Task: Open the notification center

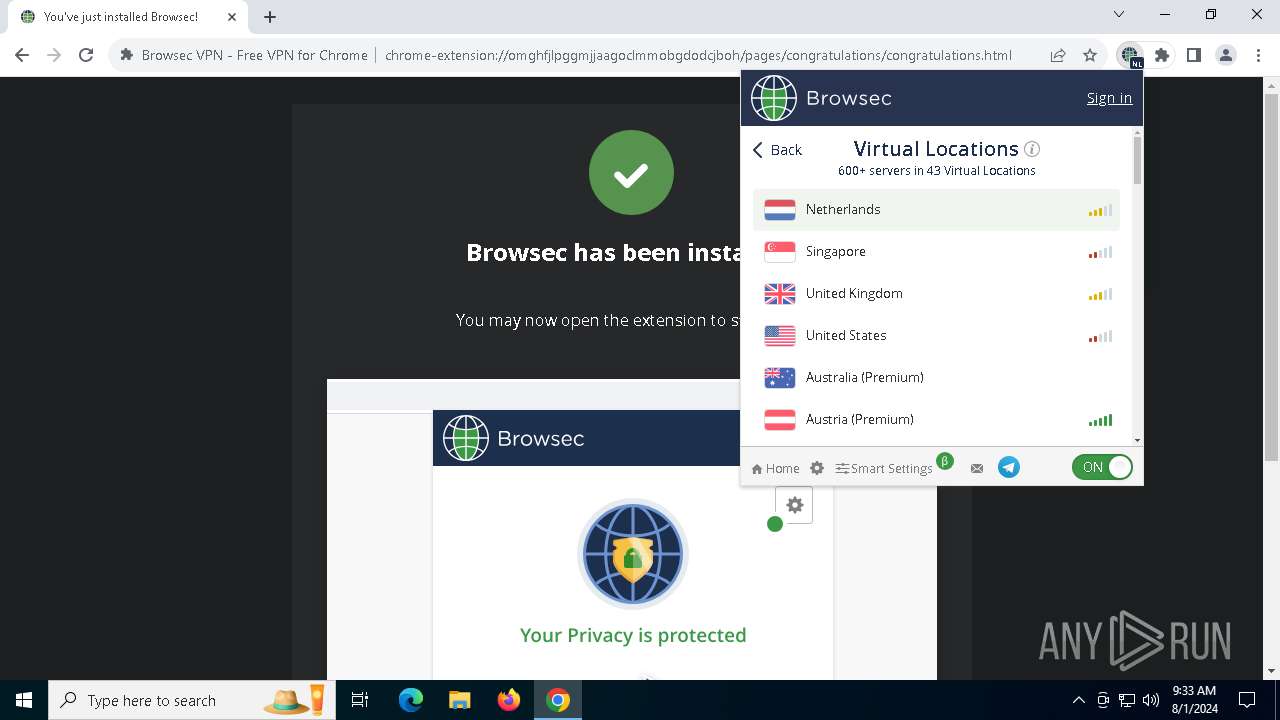Action: [x=1247, y=701]
